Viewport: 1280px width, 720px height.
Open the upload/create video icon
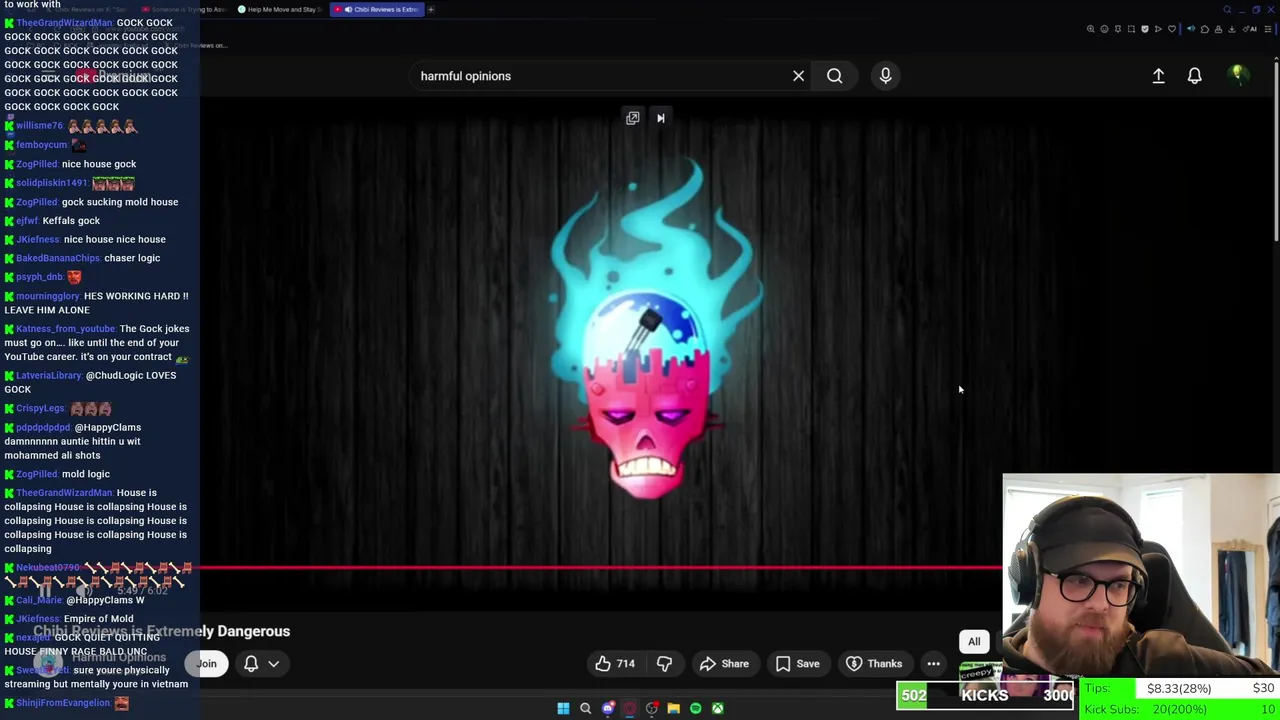pos(1158,76)
